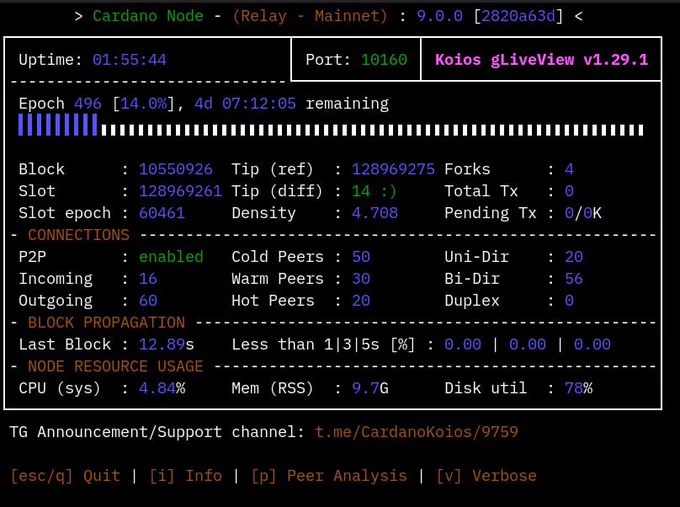Click the Block value 10550926
This screenshot has width=680, height=507.
coord(176,169)
